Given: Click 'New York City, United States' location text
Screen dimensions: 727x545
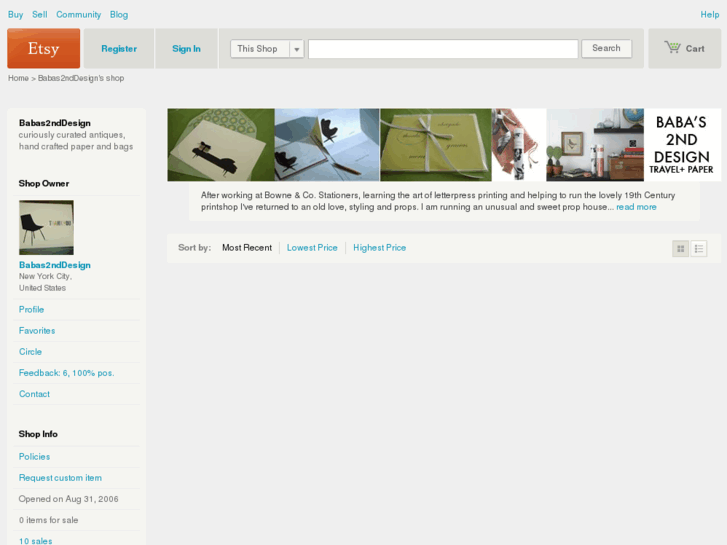Looking at the screenshot, I should pyautogui.click(x=45, y=282).
